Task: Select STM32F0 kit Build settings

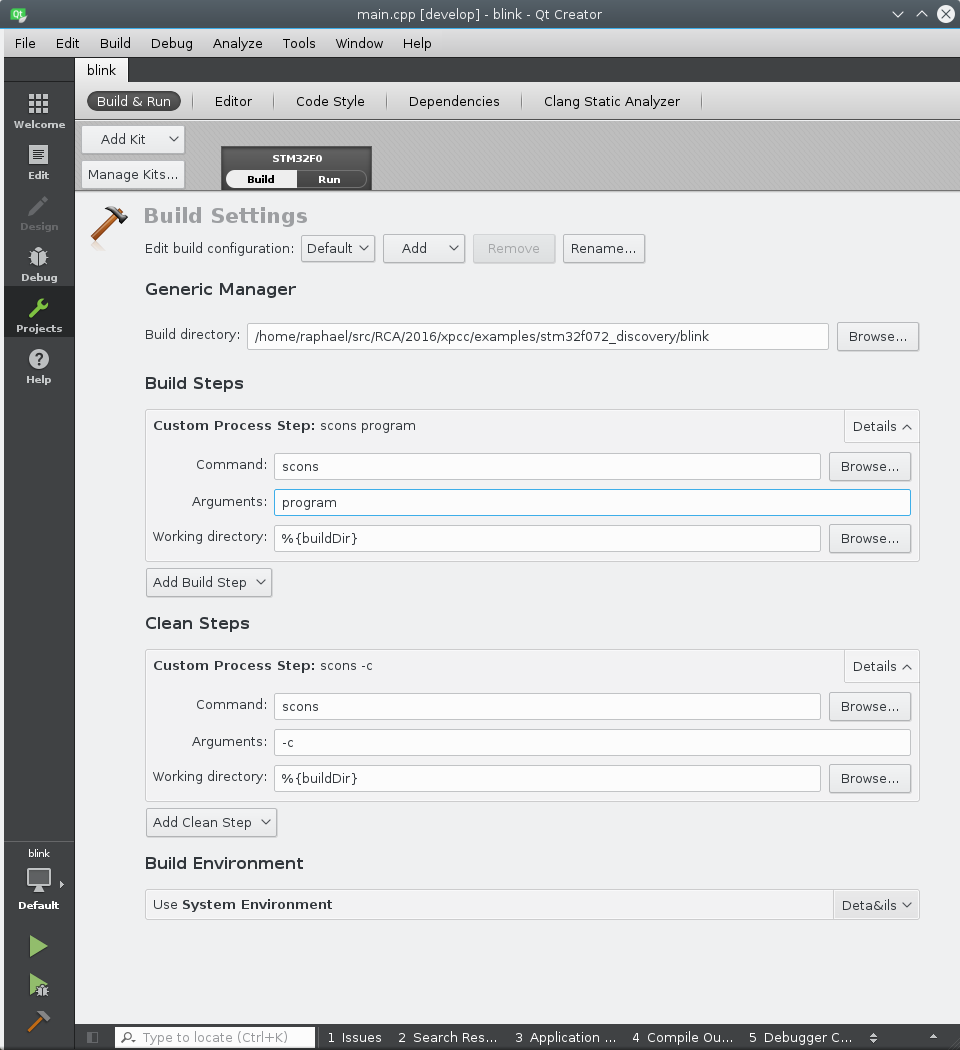Action: 261,179
